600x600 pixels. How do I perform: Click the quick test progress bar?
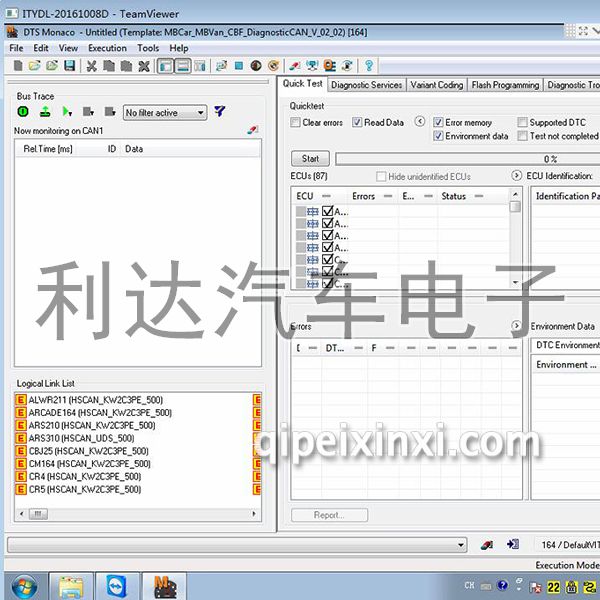pos(467,159)
